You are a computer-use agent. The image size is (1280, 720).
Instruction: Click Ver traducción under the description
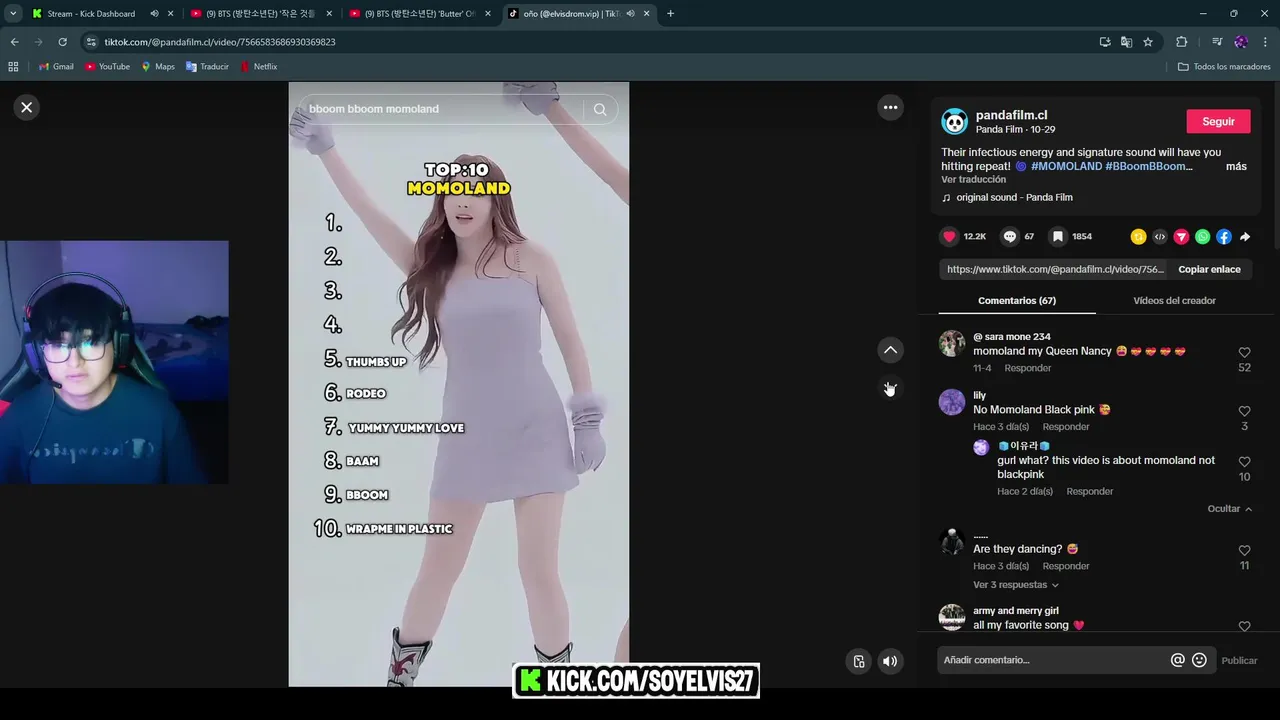coord(973,179)
